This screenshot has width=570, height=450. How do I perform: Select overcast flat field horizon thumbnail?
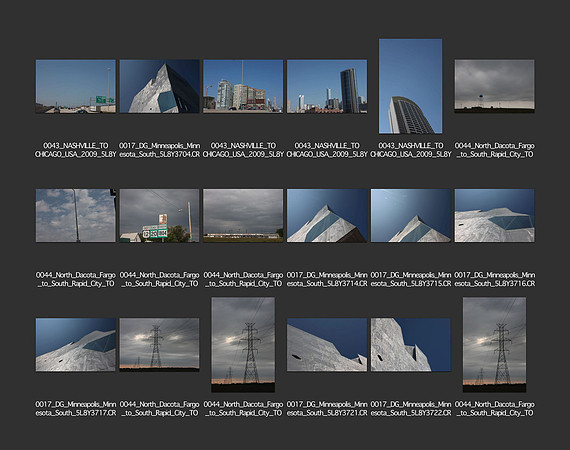point(243,216)
